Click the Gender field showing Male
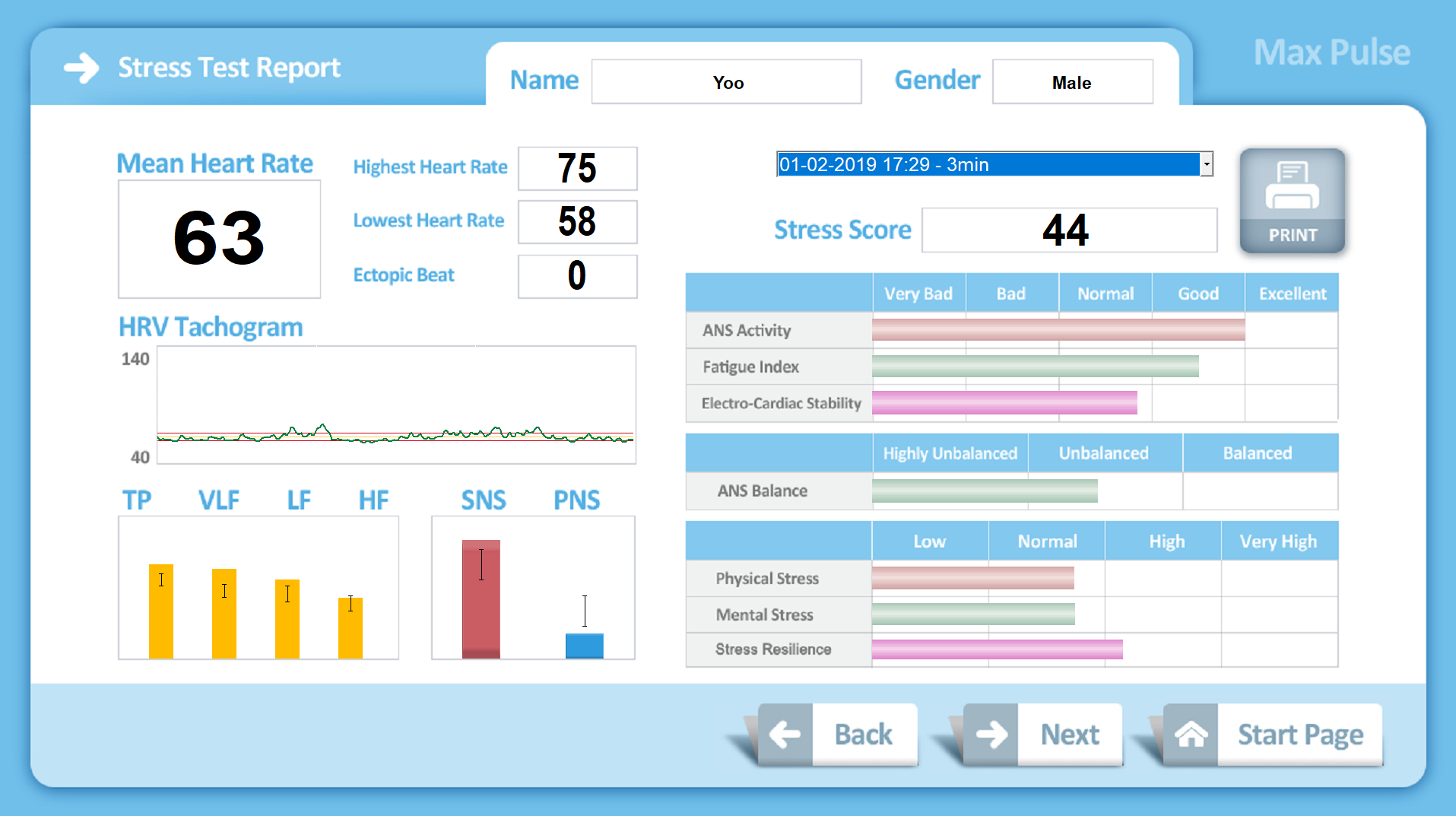The width and height of the screenshot is (1456, 816). pos(1072,82)
